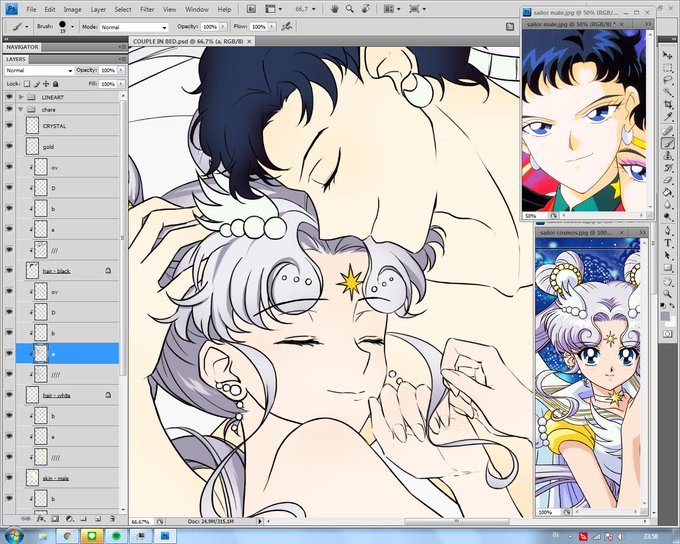680x544 pixels.
Task: Toggle visibility of hair - white layer
Action: [x=9, y=395]
